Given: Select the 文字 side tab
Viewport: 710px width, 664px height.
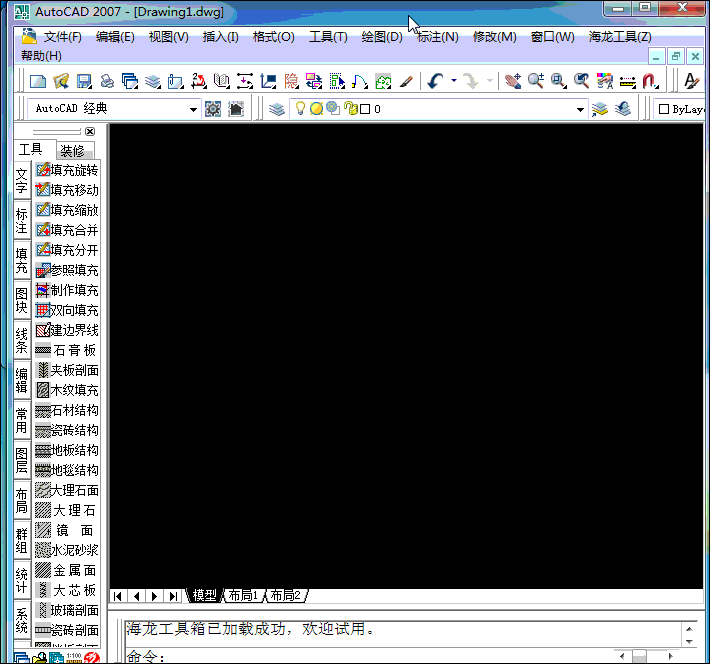Looking at the screenshot, I should tap(22, 180).
